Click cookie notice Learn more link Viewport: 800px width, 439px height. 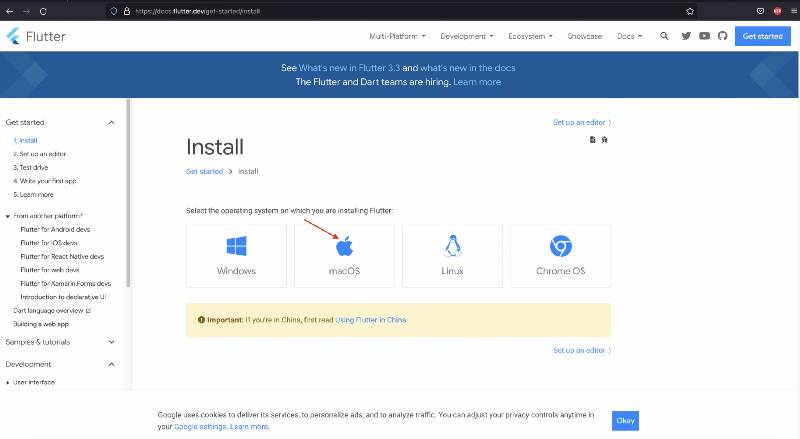coord(248,427)
